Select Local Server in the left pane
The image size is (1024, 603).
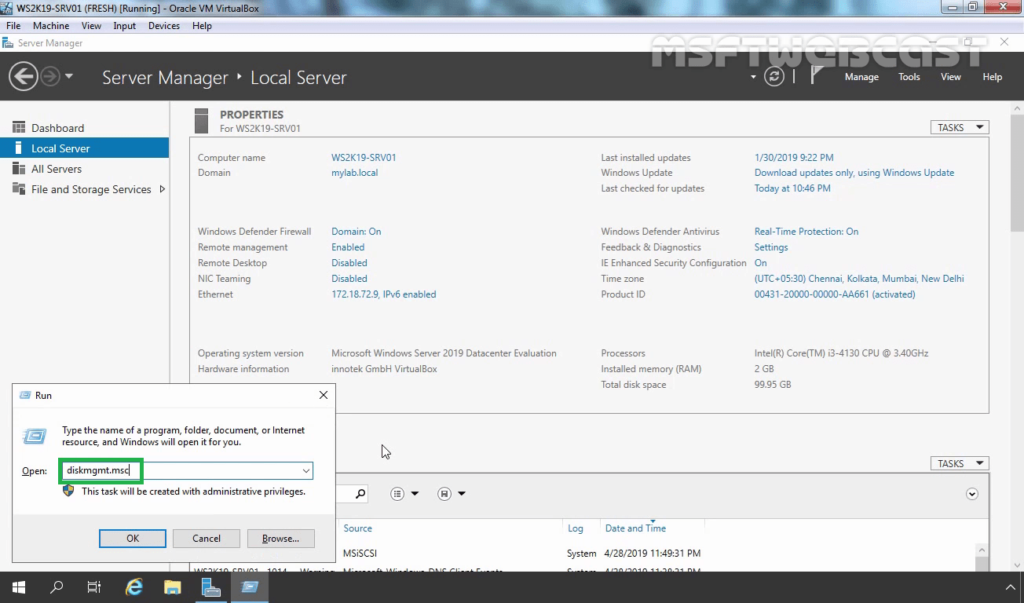coord(84,148)
